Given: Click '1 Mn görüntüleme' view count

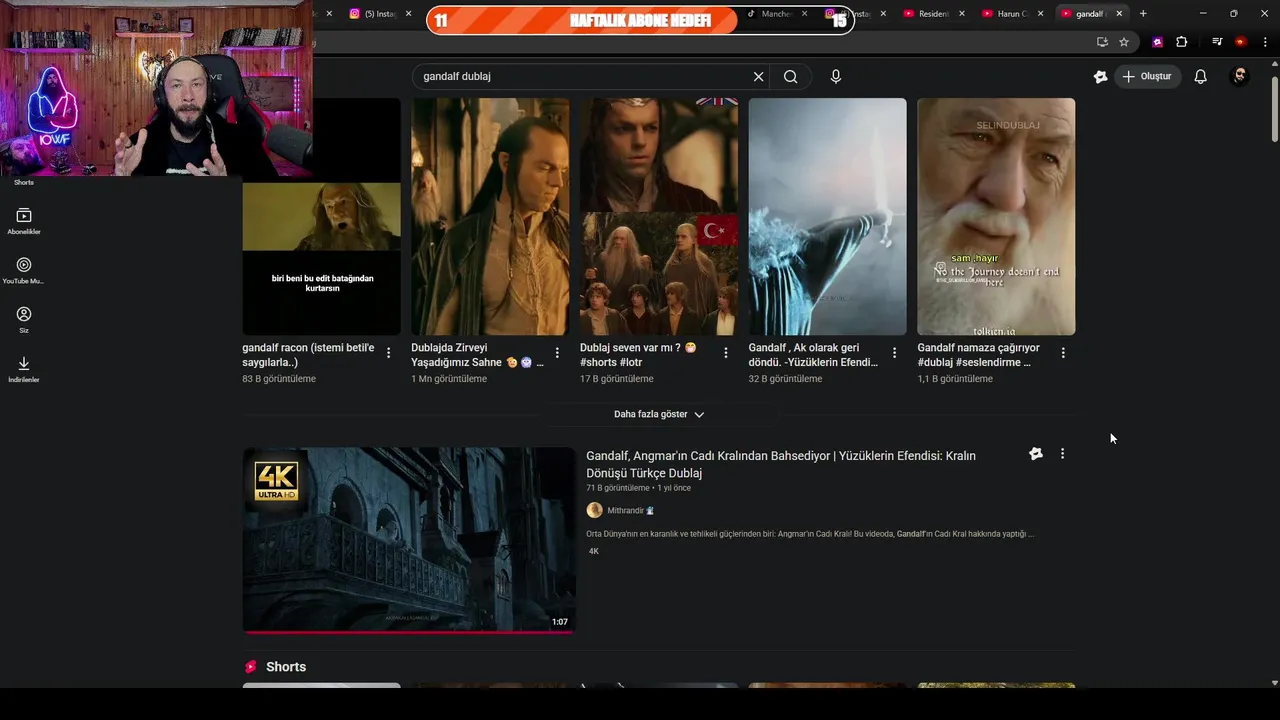Looking at the screenshot, I should 449,379.
